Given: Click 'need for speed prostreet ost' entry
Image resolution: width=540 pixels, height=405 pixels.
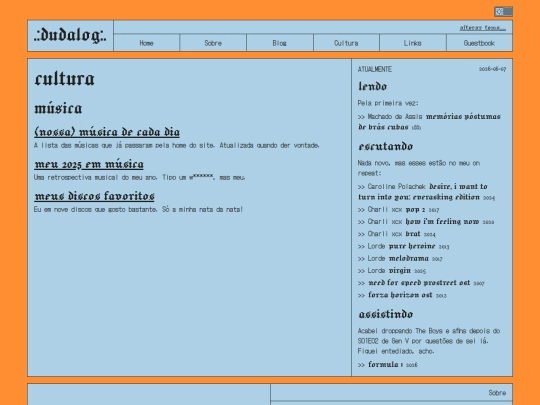Looking at the screenshot, I should [x=421, y=283].
